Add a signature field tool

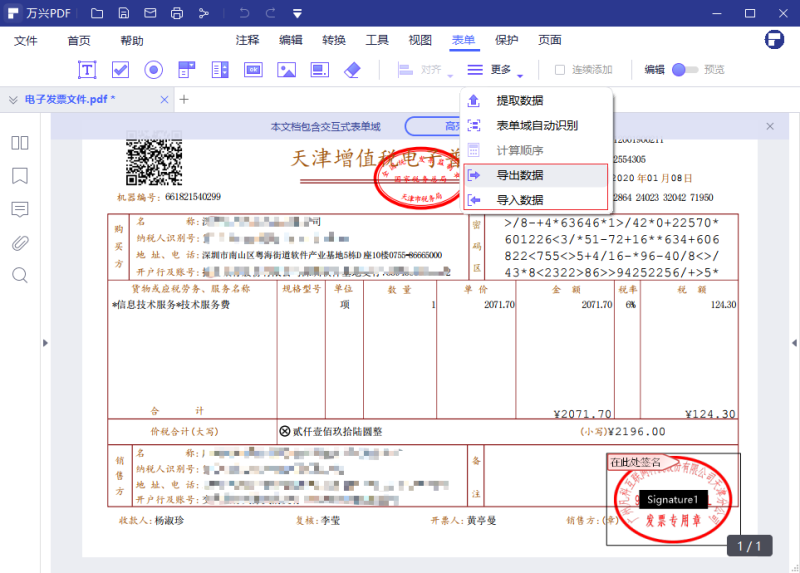click(319, 69)
